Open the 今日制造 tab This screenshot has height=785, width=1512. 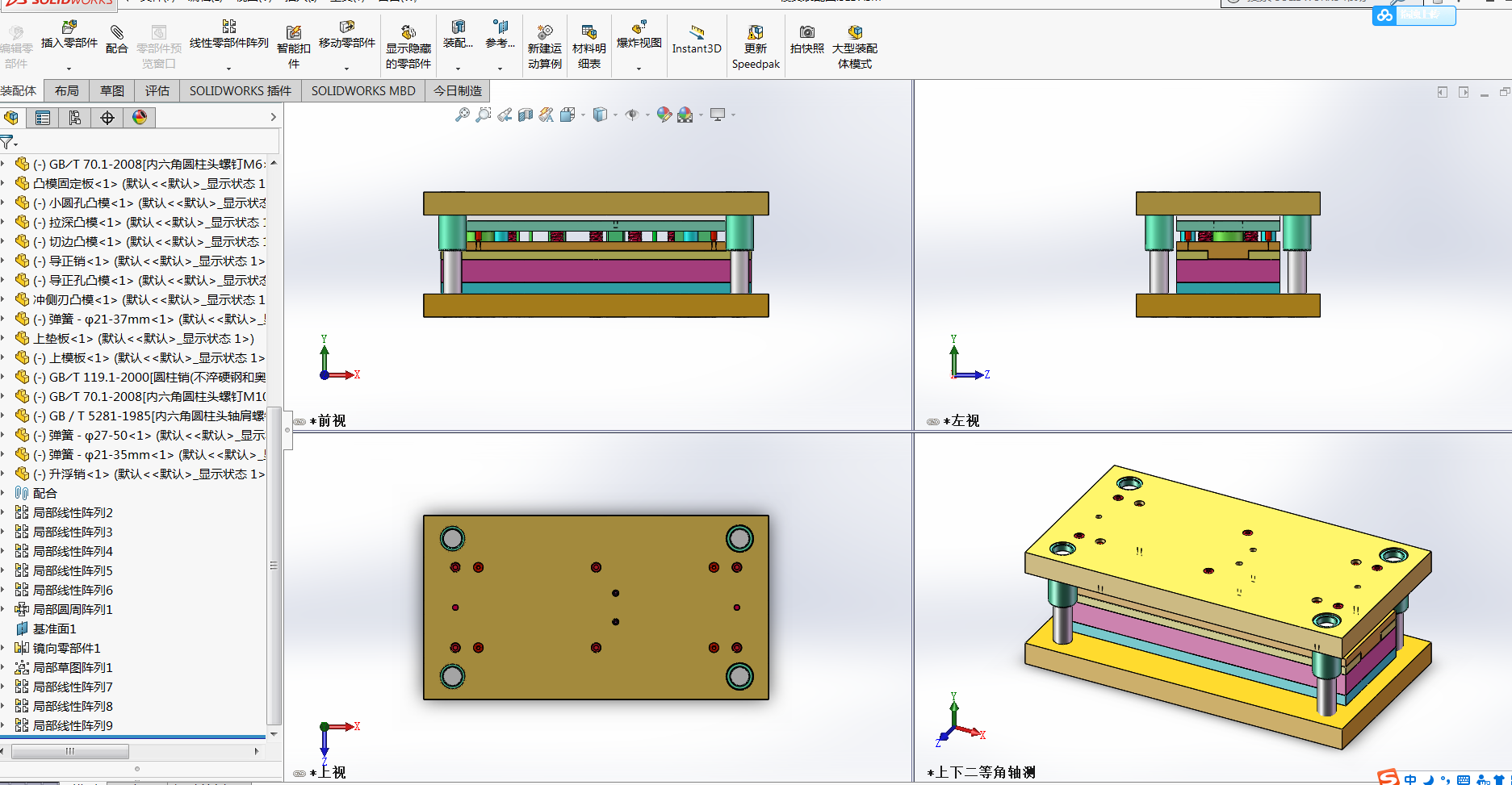(458, 90)
